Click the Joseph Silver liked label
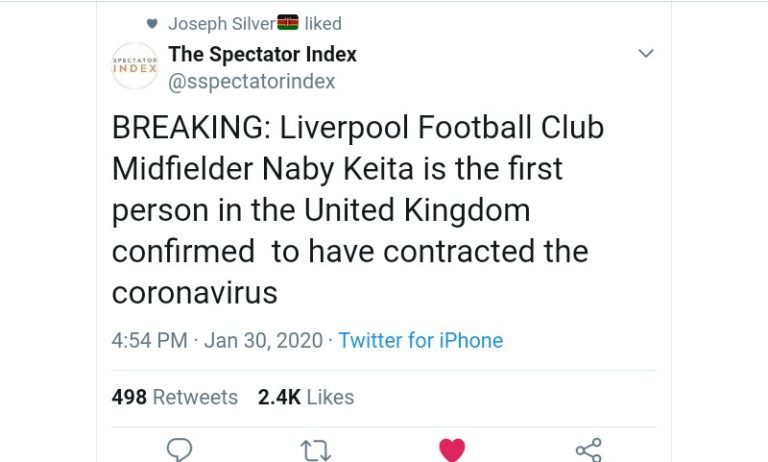The height and width of the screenshot is (462, 768). (x=255, y=24)
